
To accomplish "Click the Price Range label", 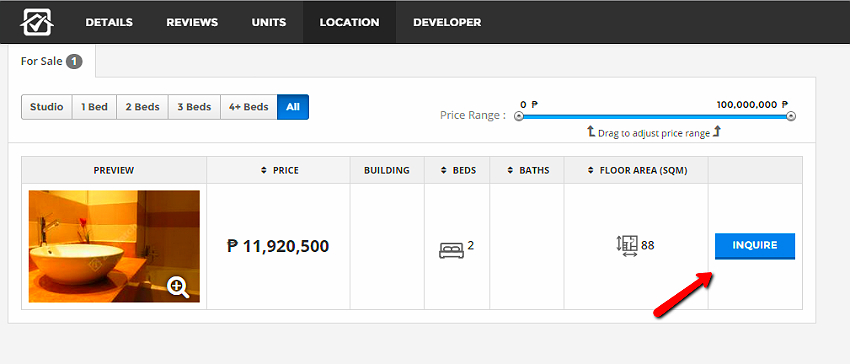I will [x=473, y=116].
